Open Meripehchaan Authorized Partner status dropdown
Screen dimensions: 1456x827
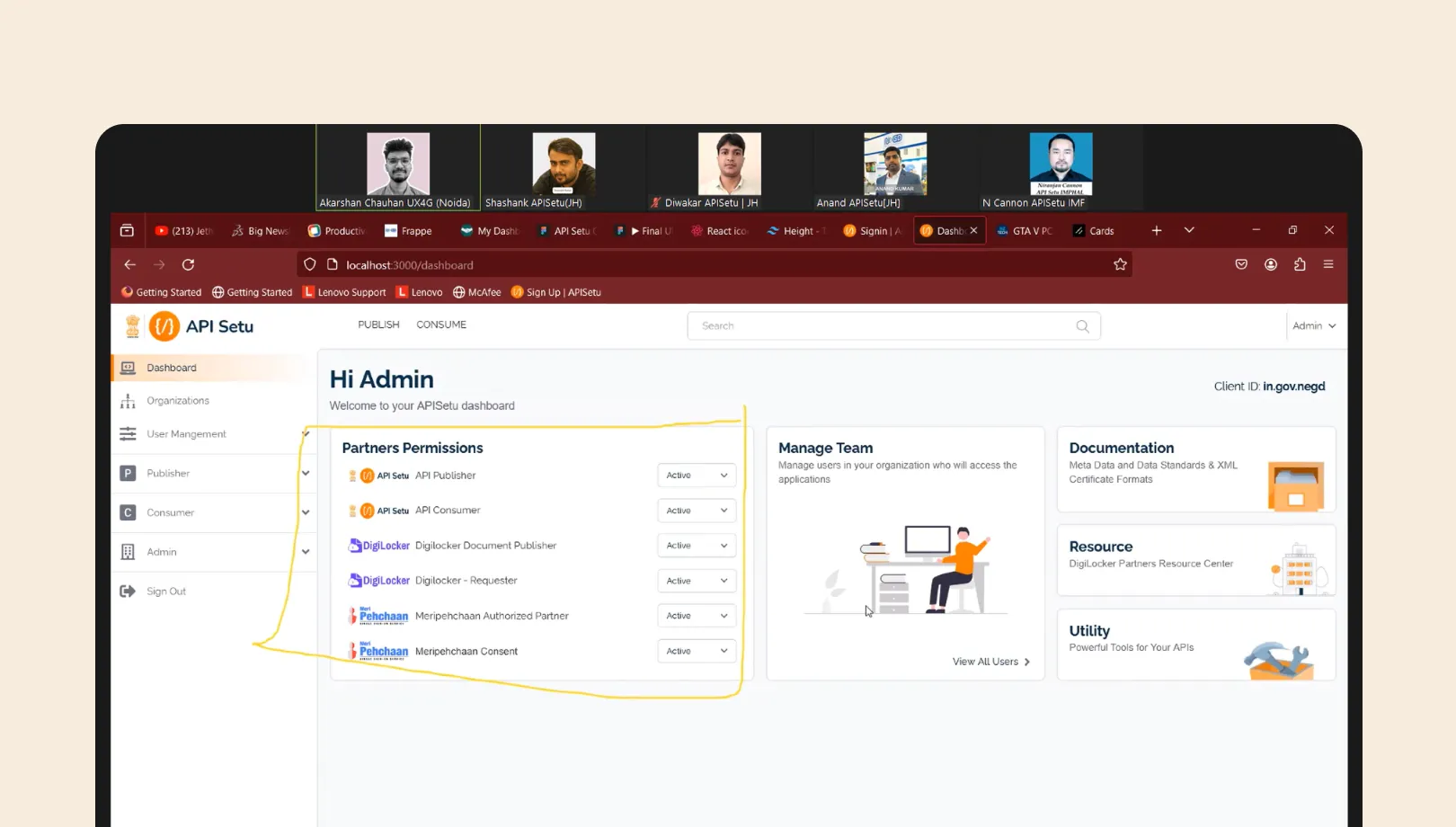(697, 616)
